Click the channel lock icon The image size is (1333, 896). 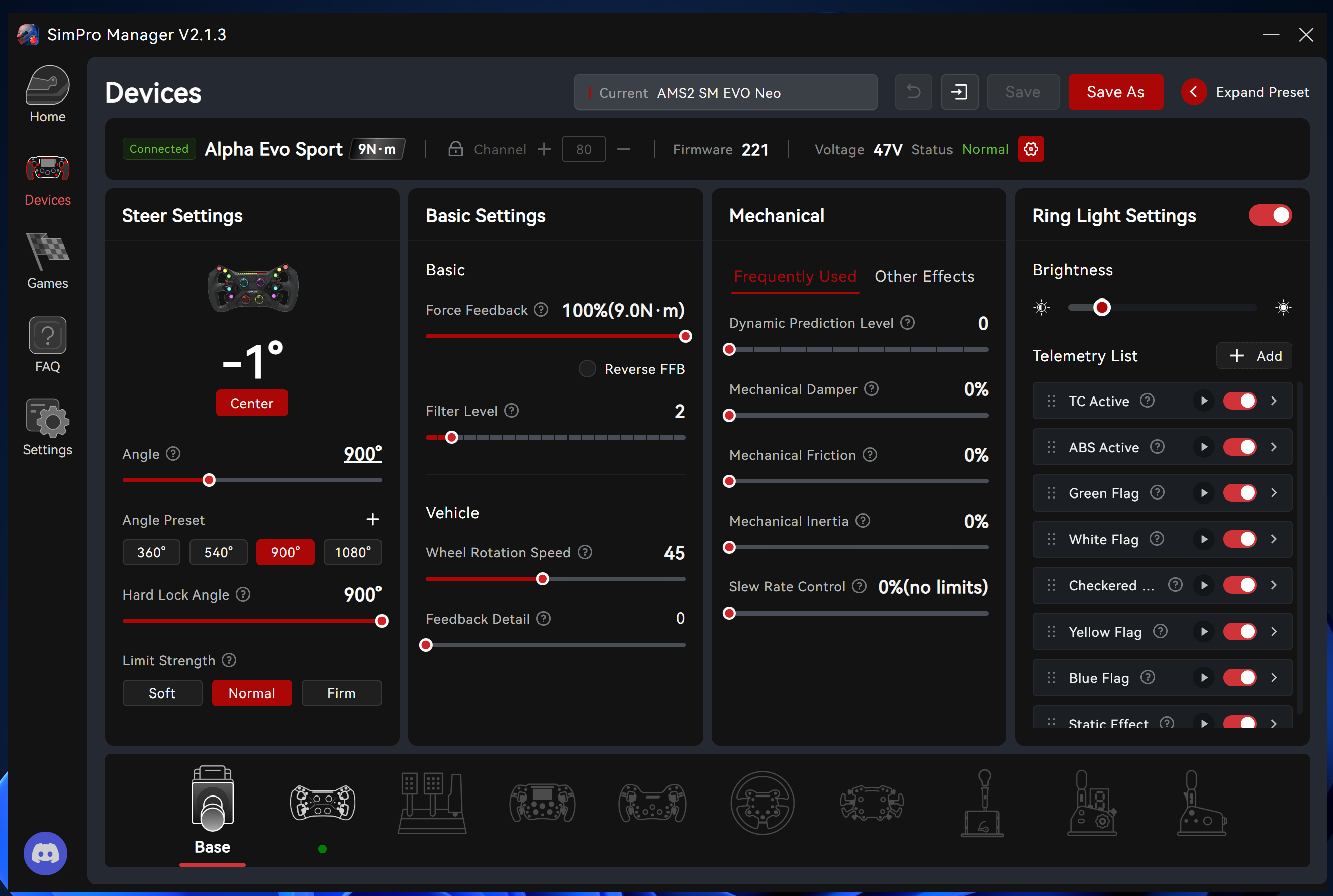(455, 149)
